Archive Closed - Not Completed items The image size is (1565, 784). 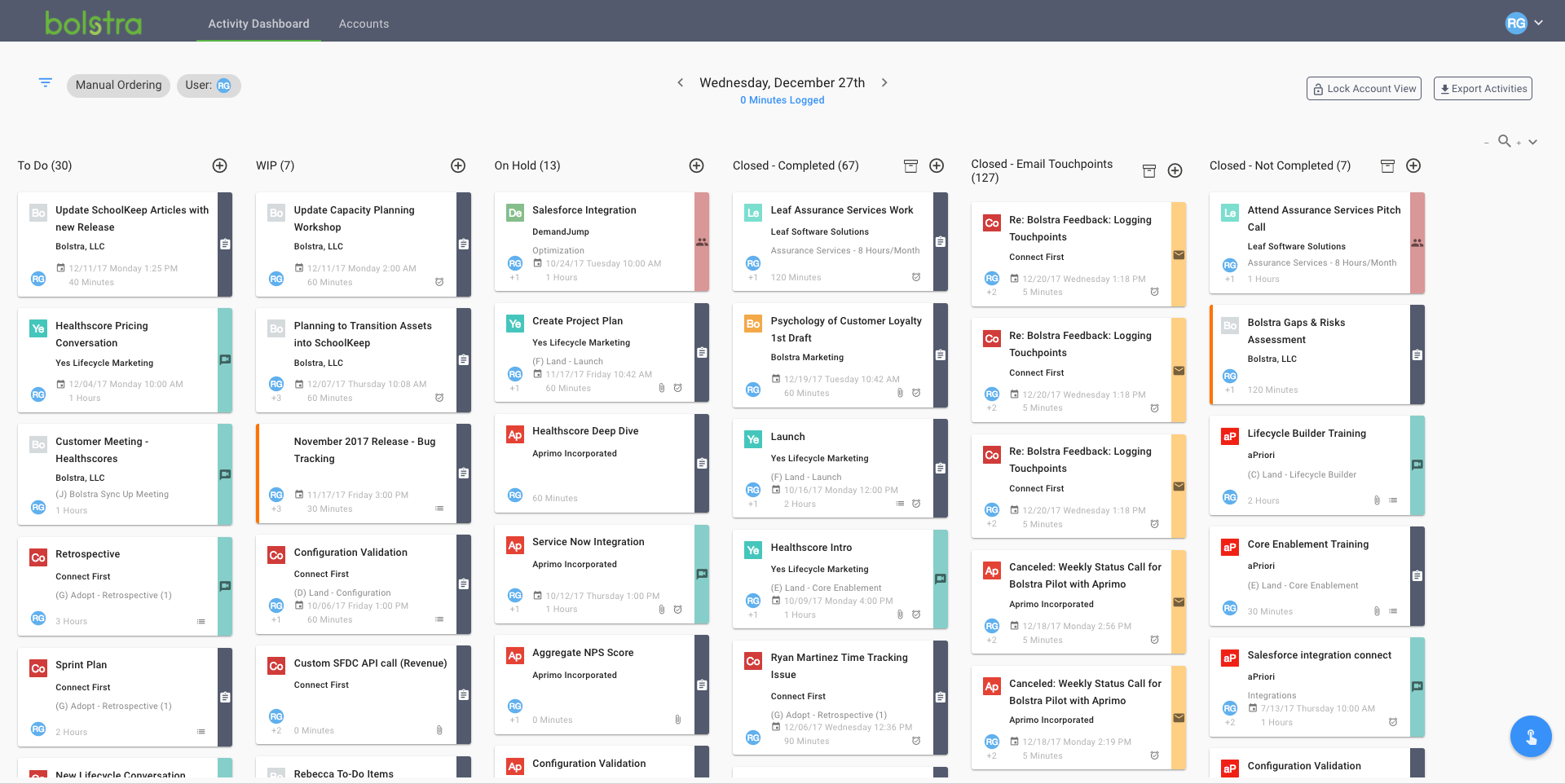1387,166
